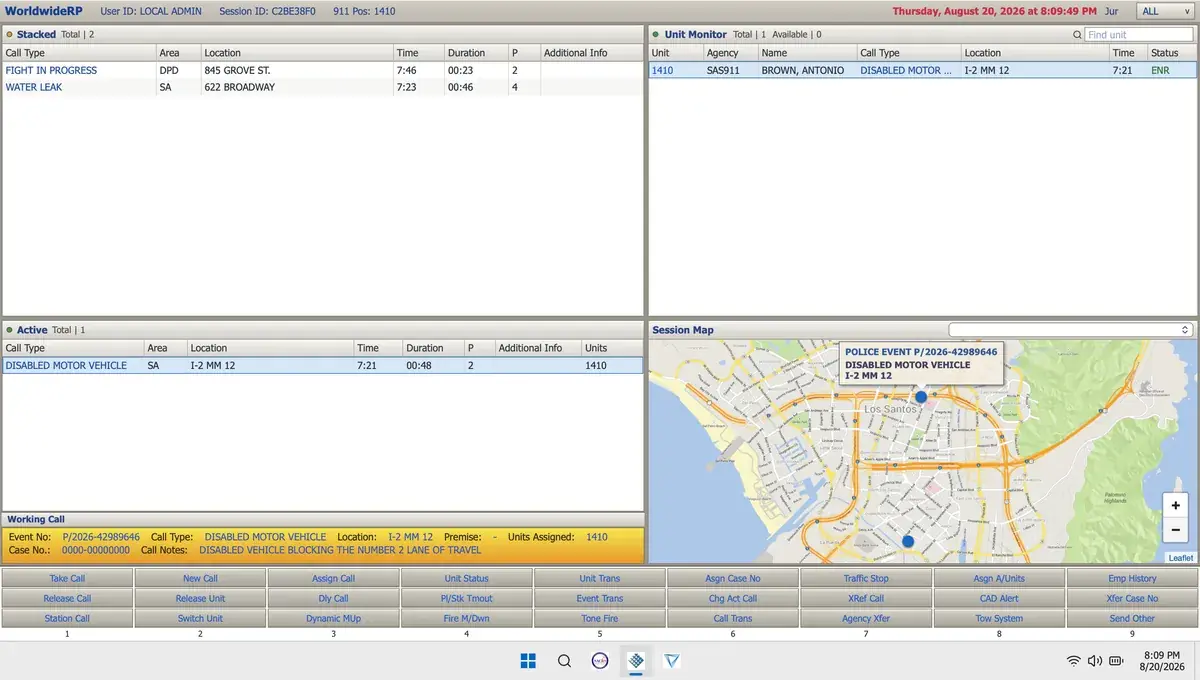Image resolution: width=1200 pixels, height=680 pixels.
Task: Click event number P/2026-42989646 in Working Call
Action: tap(101, 537)
